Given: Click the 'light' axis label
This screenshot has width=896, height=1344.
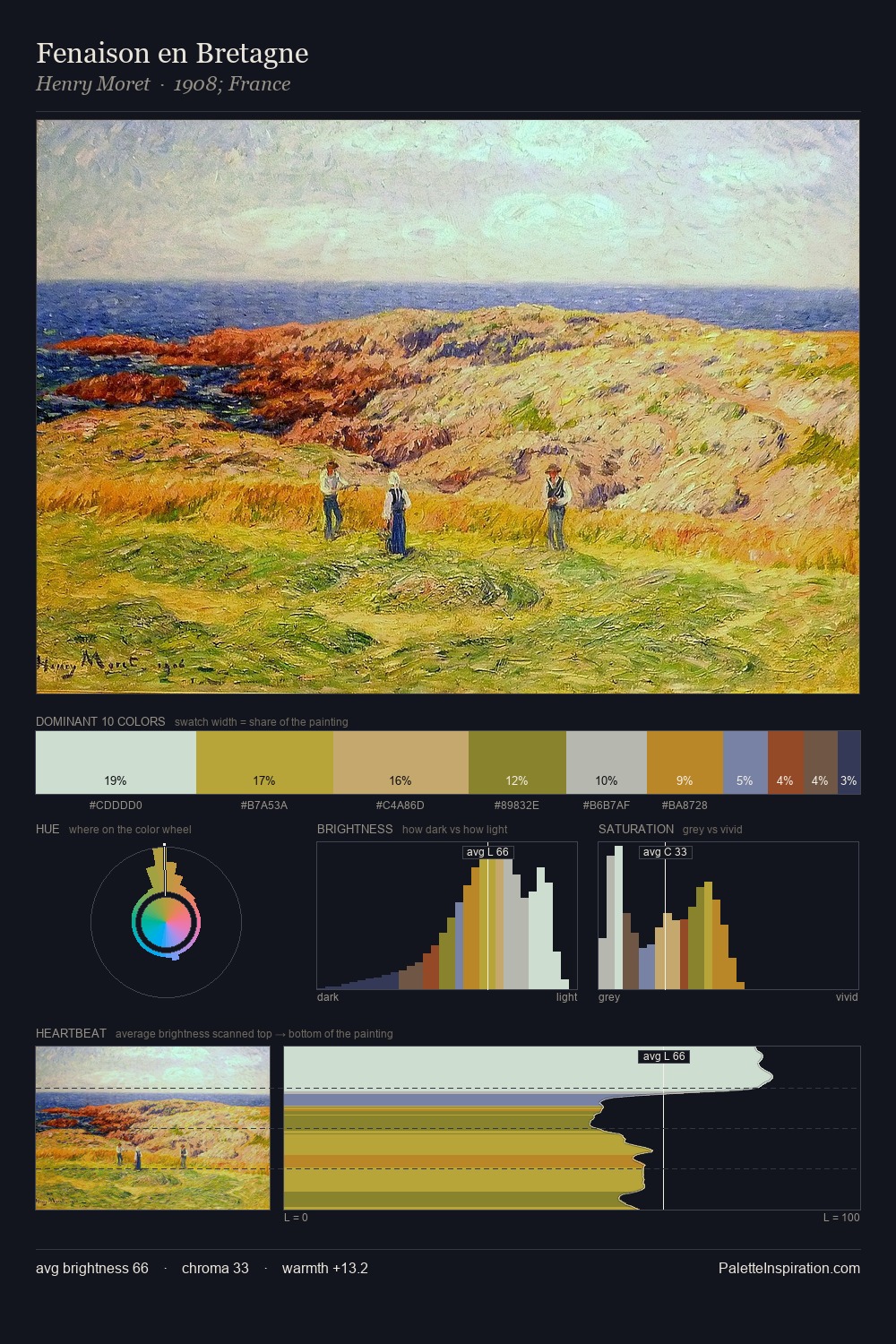Looking at the screenshot, I should (567, 997).
